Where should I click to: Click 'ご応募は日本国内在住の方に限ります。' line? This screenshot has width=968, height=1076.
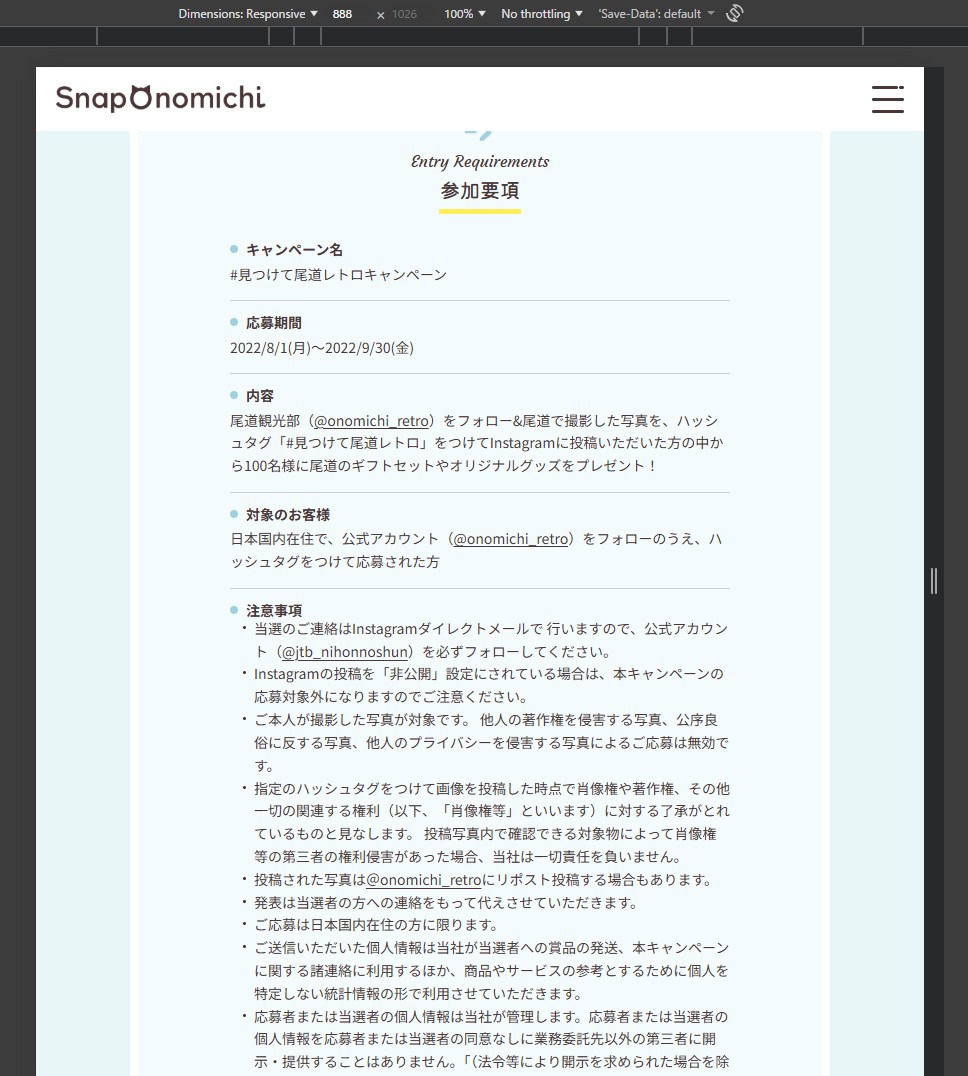(376, 925)
